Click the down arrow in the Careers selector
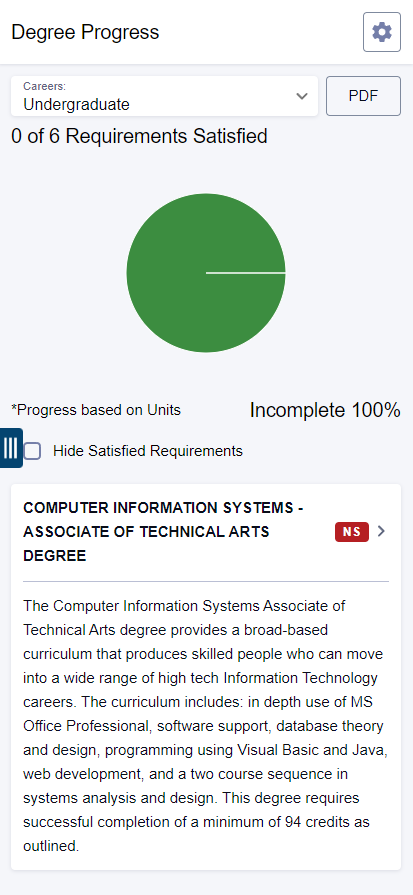This screenshot has height=895, width=413. point(302,96)
